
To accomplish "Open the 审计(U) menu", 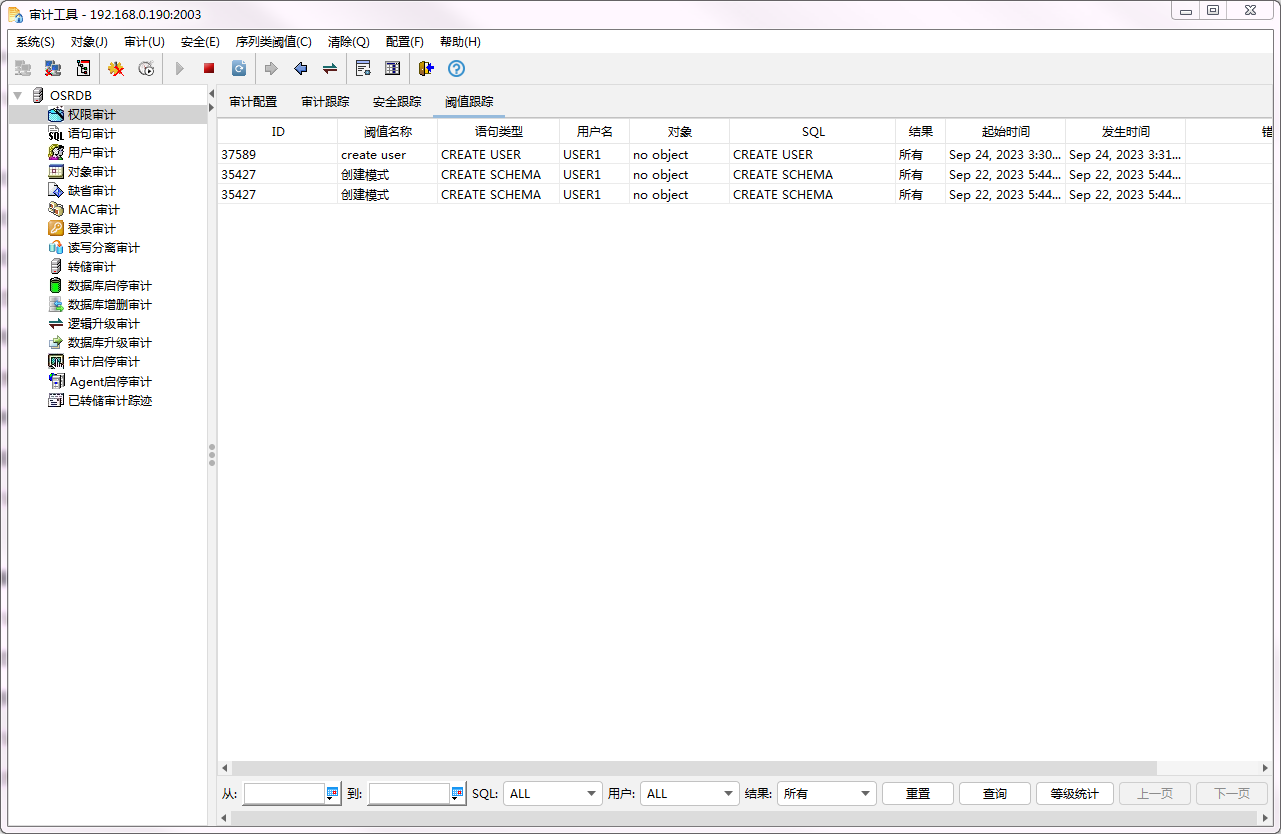I will click(x=144, y=42).
